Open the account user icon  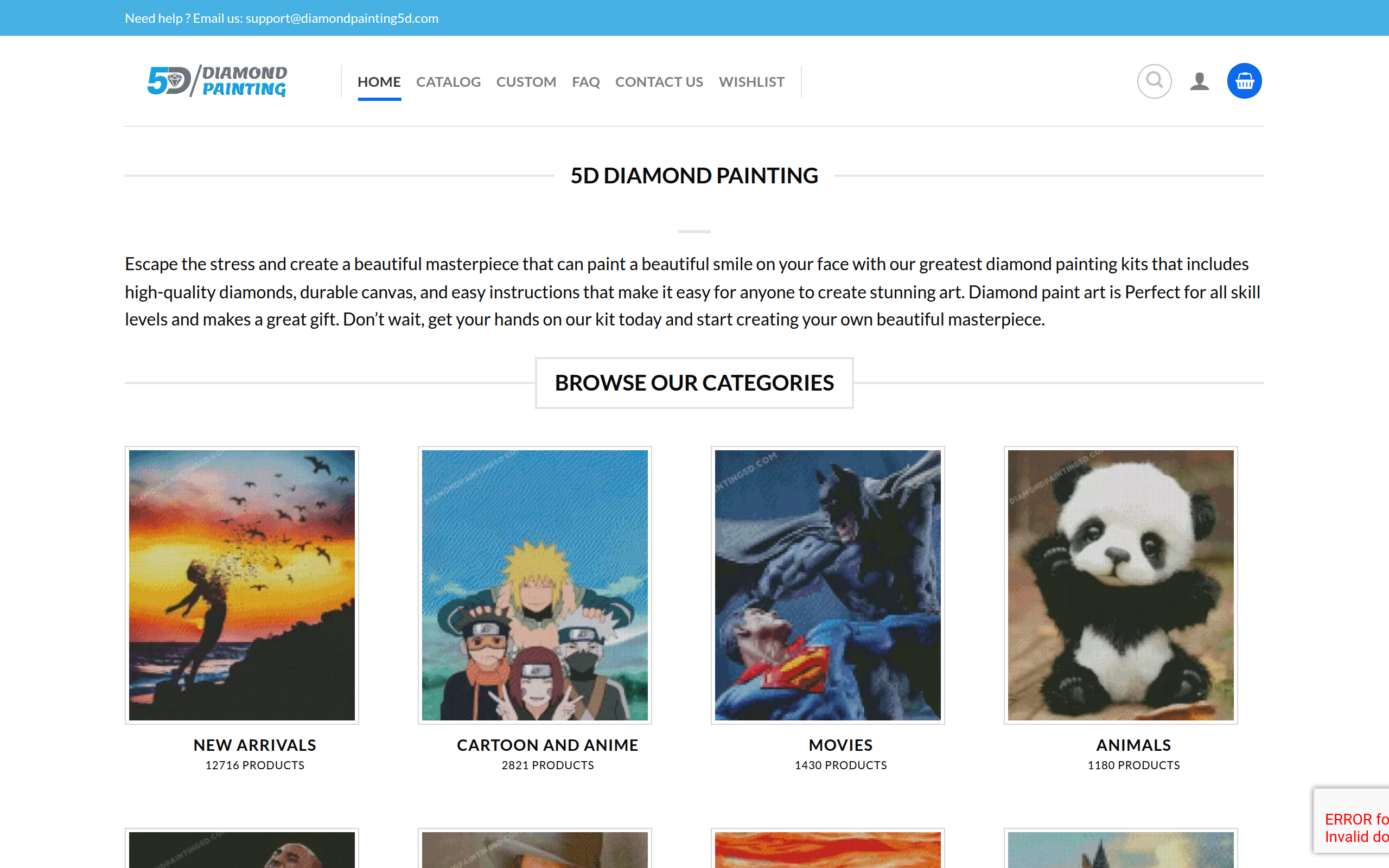click(x=1200, y=81)
